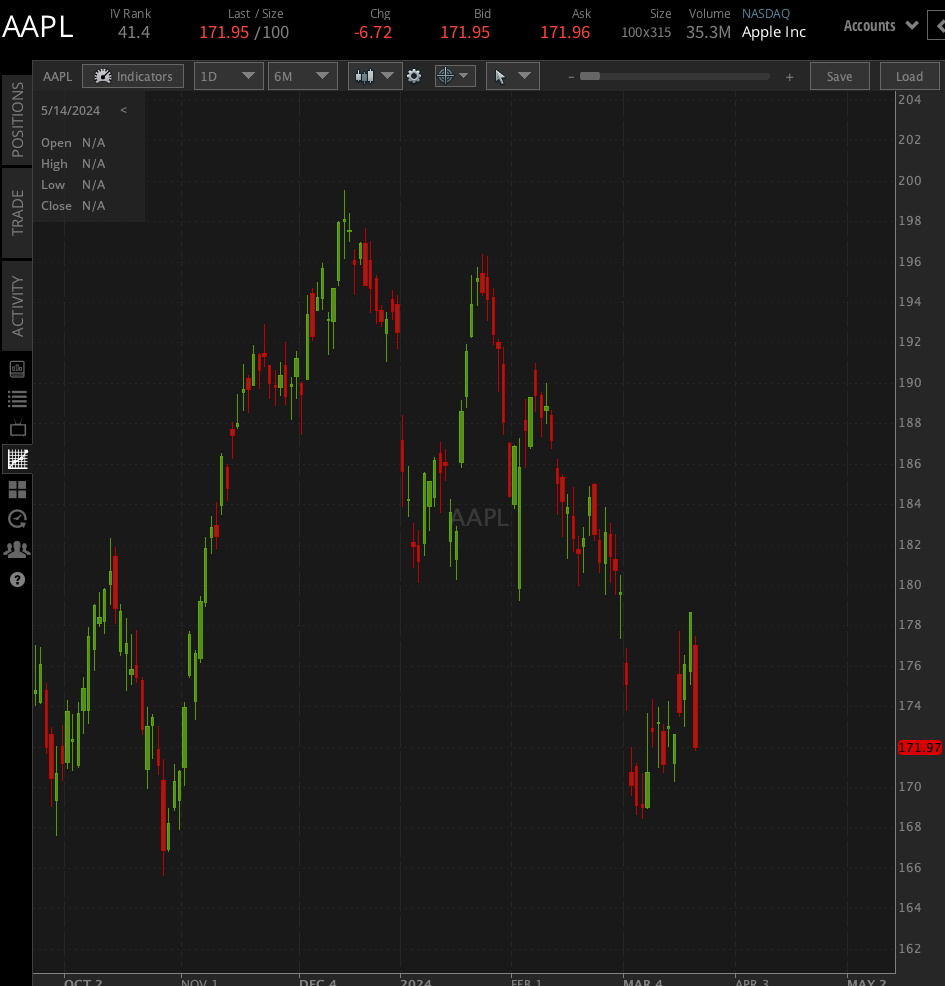The image size is (945, 986).
Task: Click the 204 price axis label
Action: point(909,99)
